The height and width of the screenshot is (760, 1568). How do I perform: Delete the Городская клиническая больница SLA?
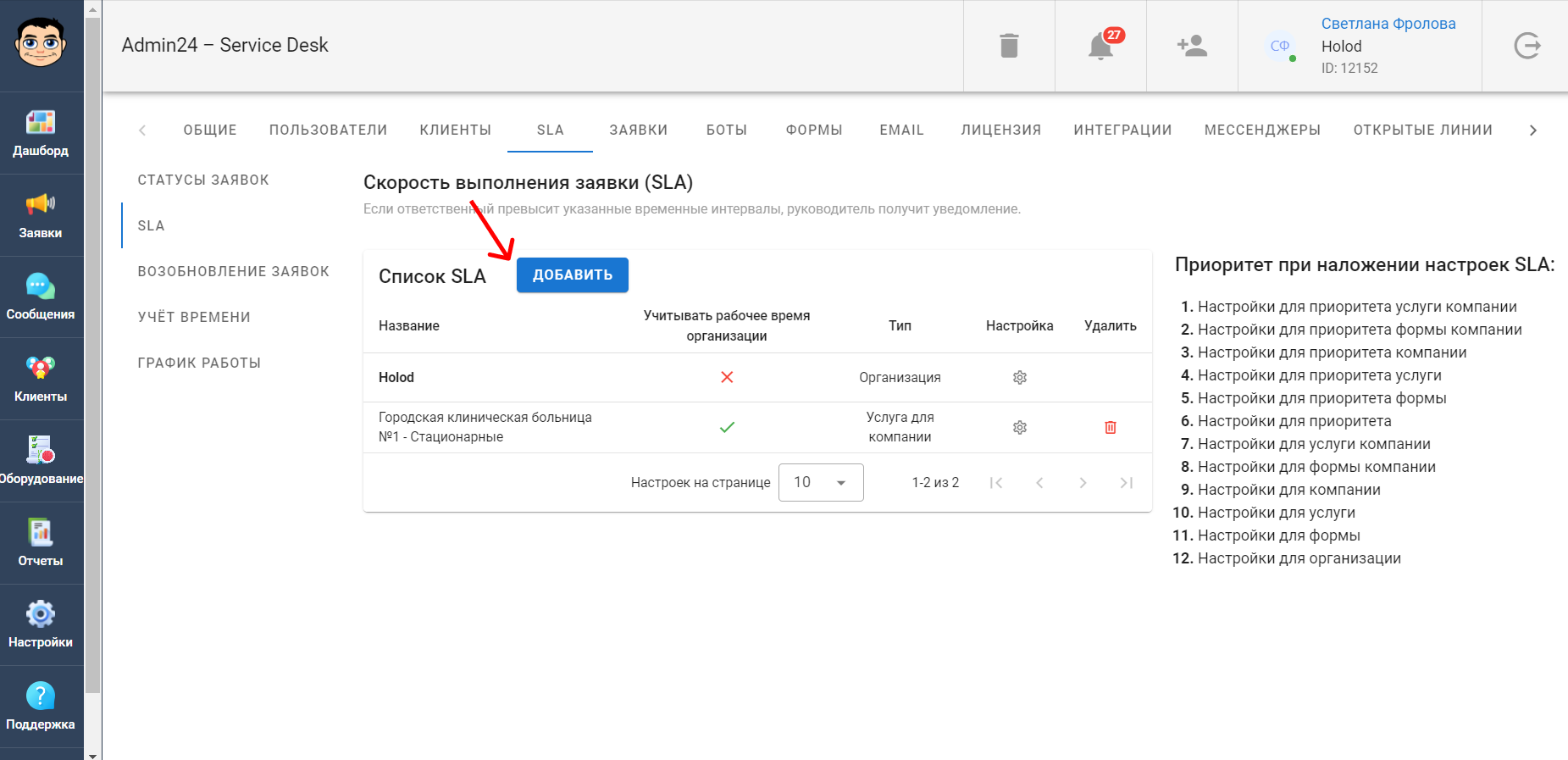point(1111,428)
